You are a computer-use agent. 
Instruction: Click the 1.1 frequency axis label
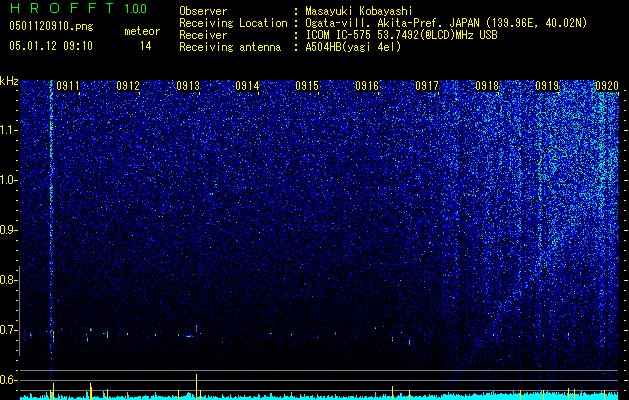click(7, 130)
